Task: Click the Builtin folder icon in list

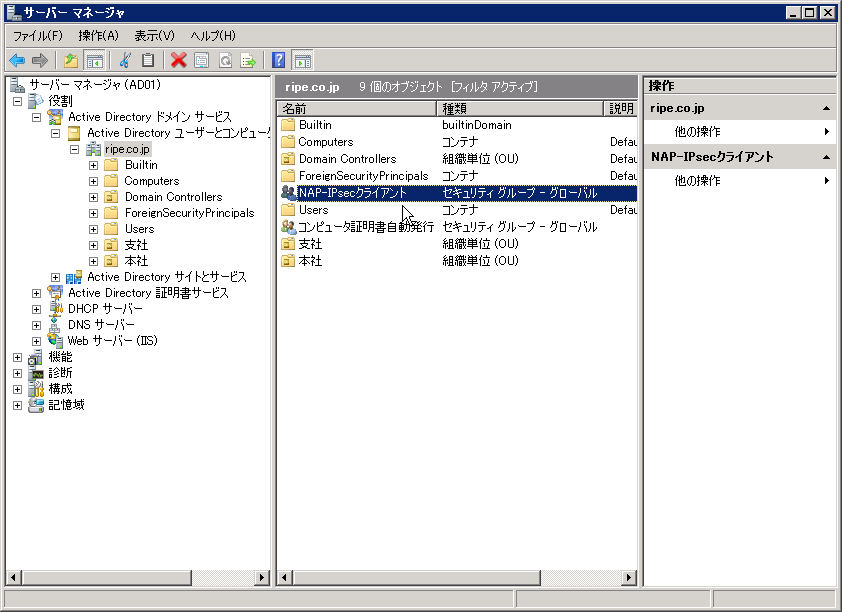Action: pos(288,125)
